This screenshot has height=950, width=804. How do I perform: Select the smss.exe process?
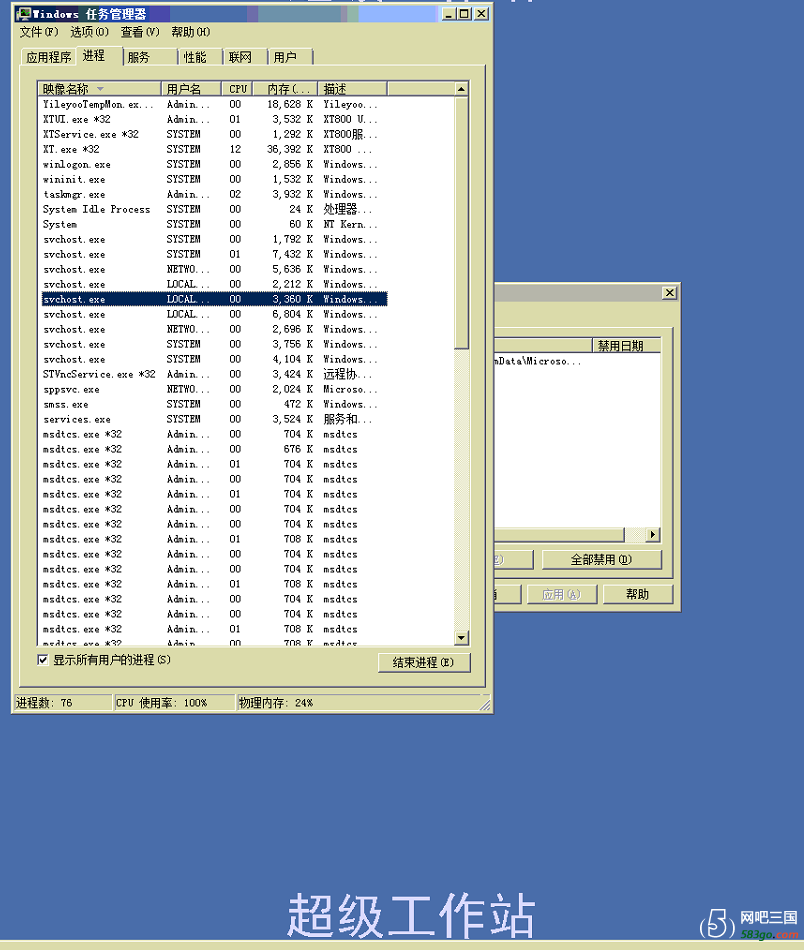click(214, 404)
